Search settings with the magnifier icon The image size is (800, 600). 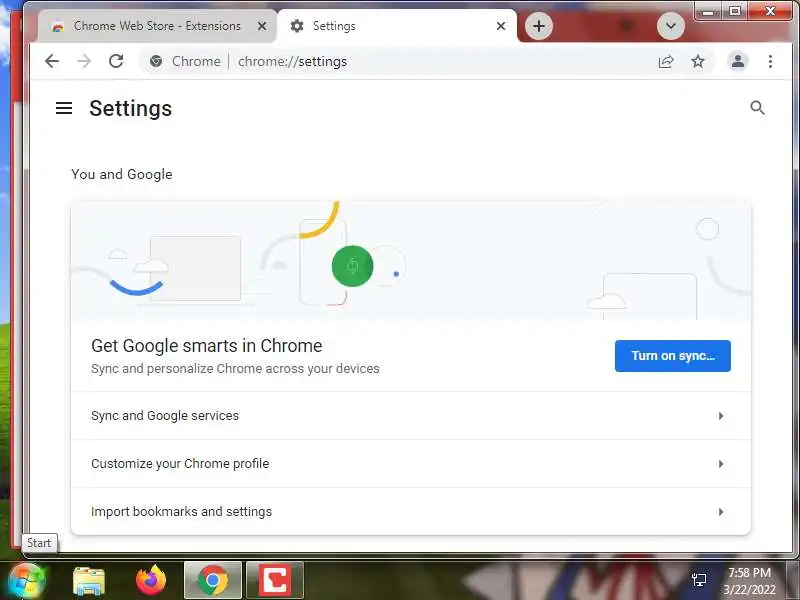pyautogui.click(x=757, y=108)
